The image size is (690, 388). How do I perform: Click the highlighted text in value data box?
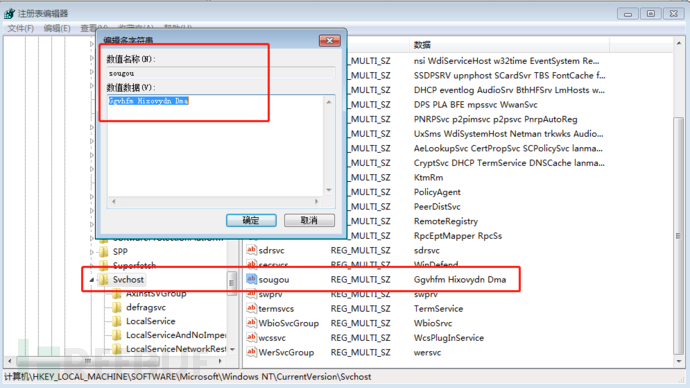click(149, 101)
